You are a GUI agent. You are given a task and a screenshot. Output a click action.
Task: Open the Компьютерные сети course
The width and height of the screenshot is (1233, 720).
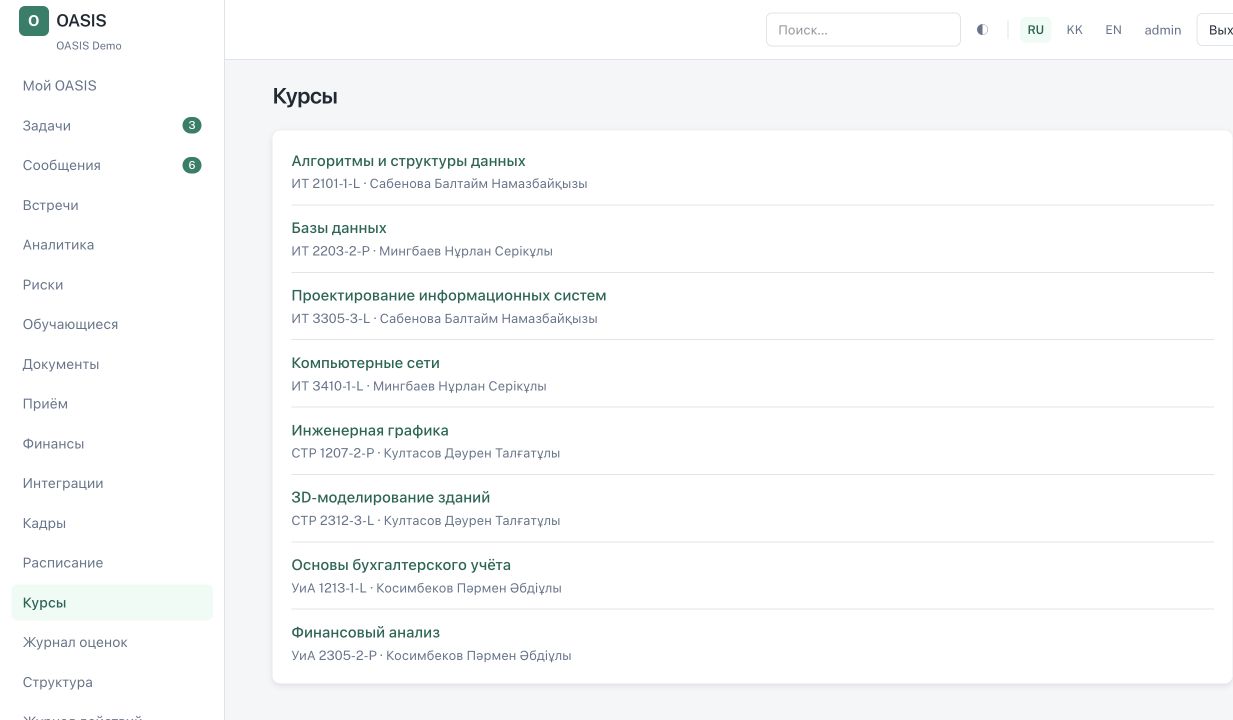click(x=365, y=363)
